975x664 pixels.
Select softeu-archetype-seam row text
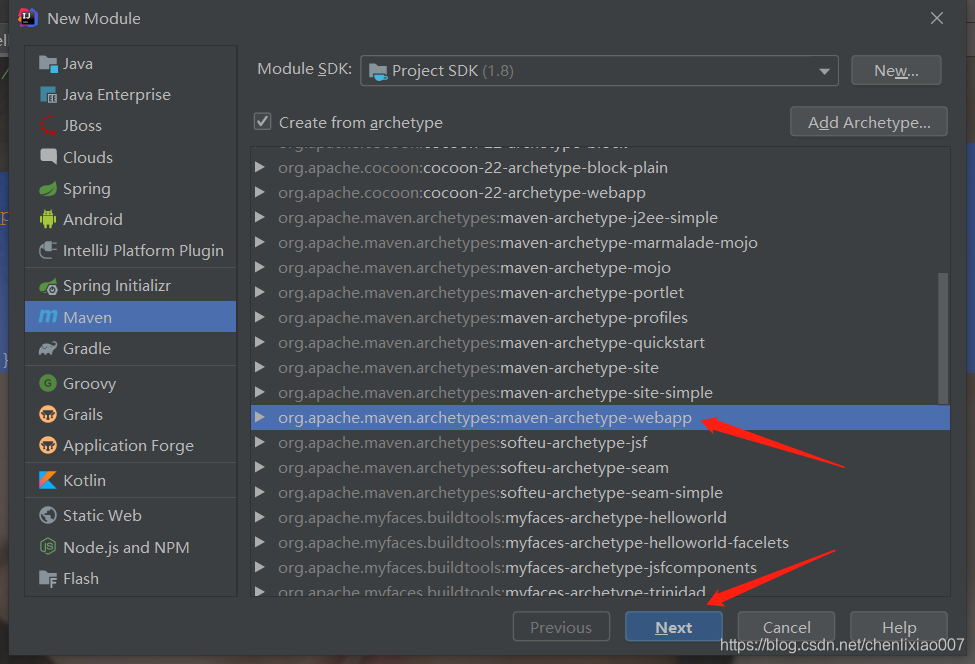473,467
